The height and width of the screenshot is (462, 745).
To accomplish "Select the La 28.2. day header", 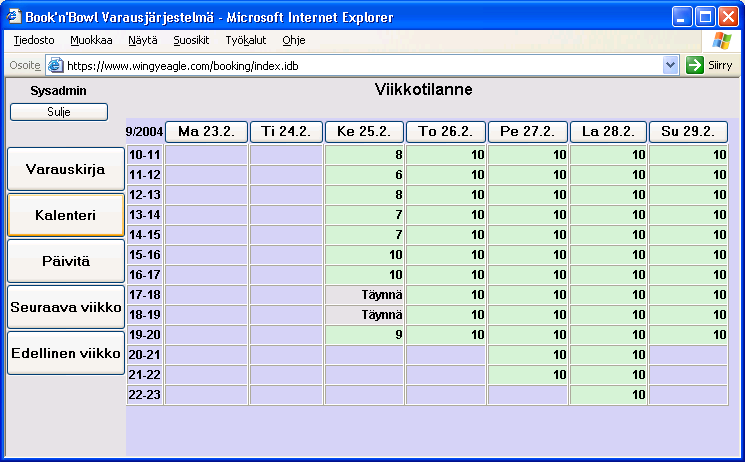I will [608, 132].
